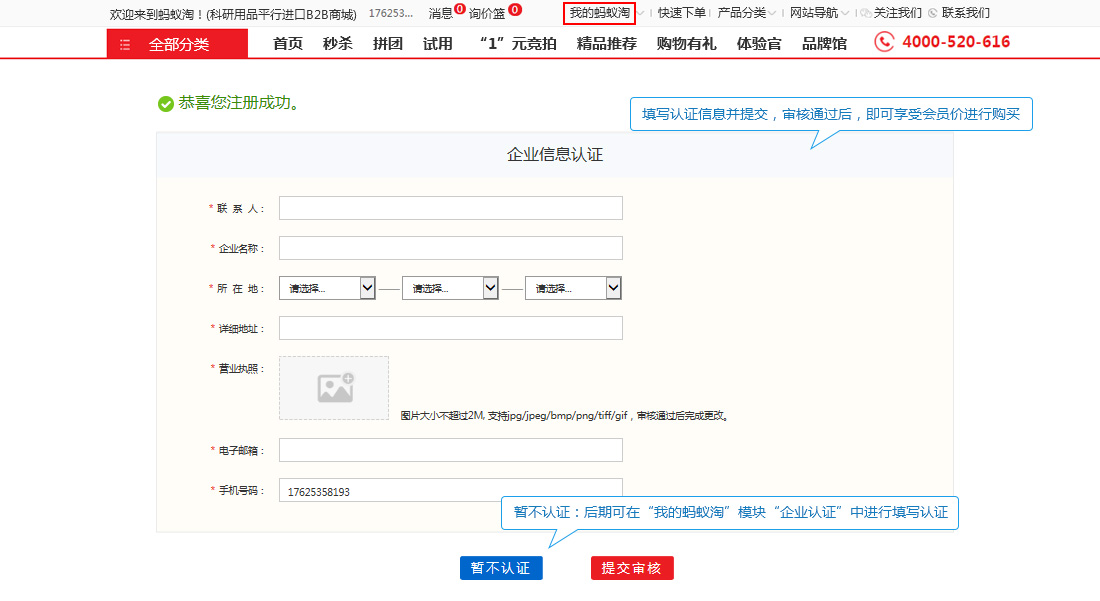Open the 试用 nav item
The width and height of the screenshot is (1100, 601).
click(438, 43)
